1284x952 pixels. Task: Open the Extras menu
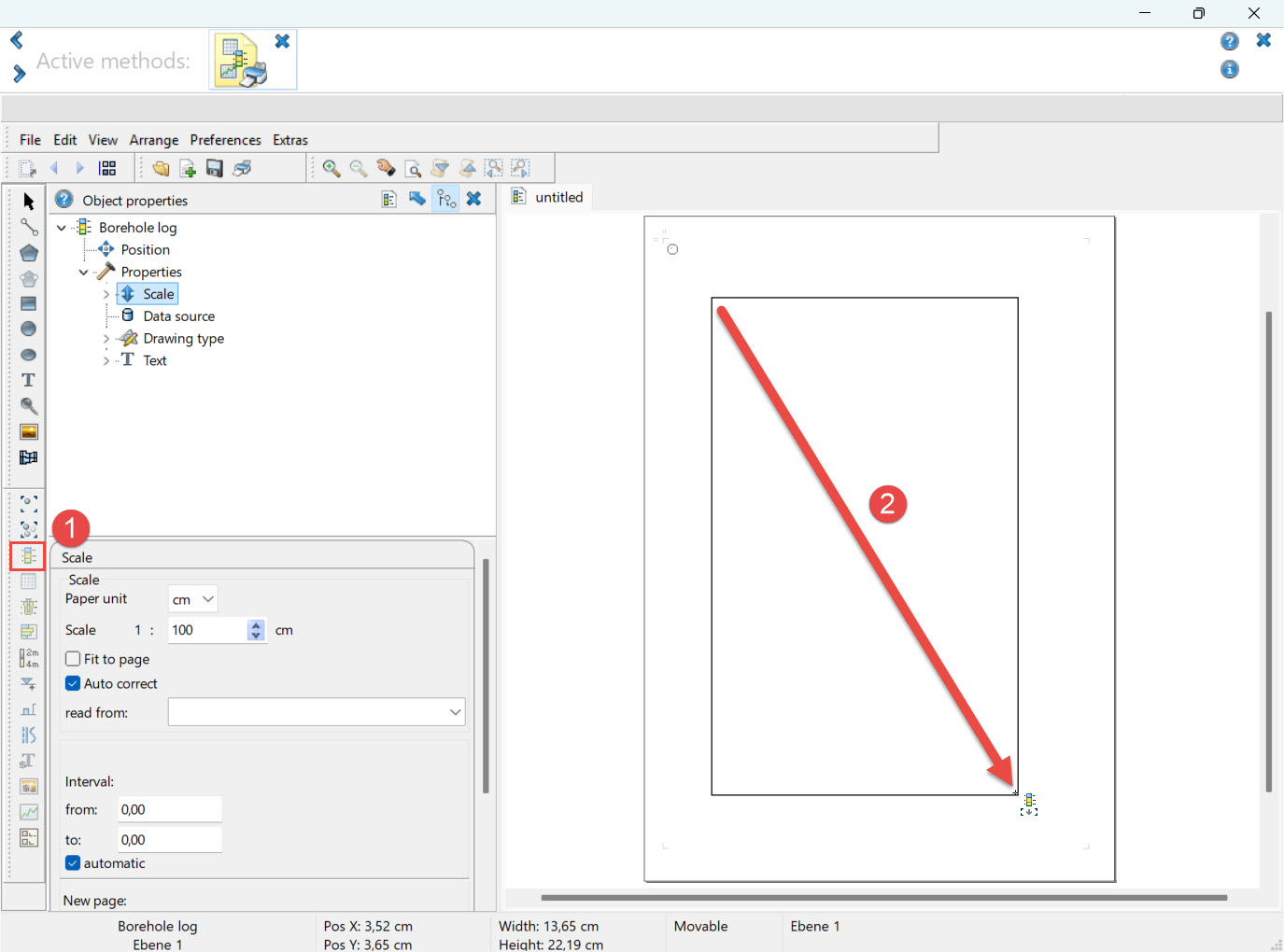pyautogui.click(x=289, y=140)
